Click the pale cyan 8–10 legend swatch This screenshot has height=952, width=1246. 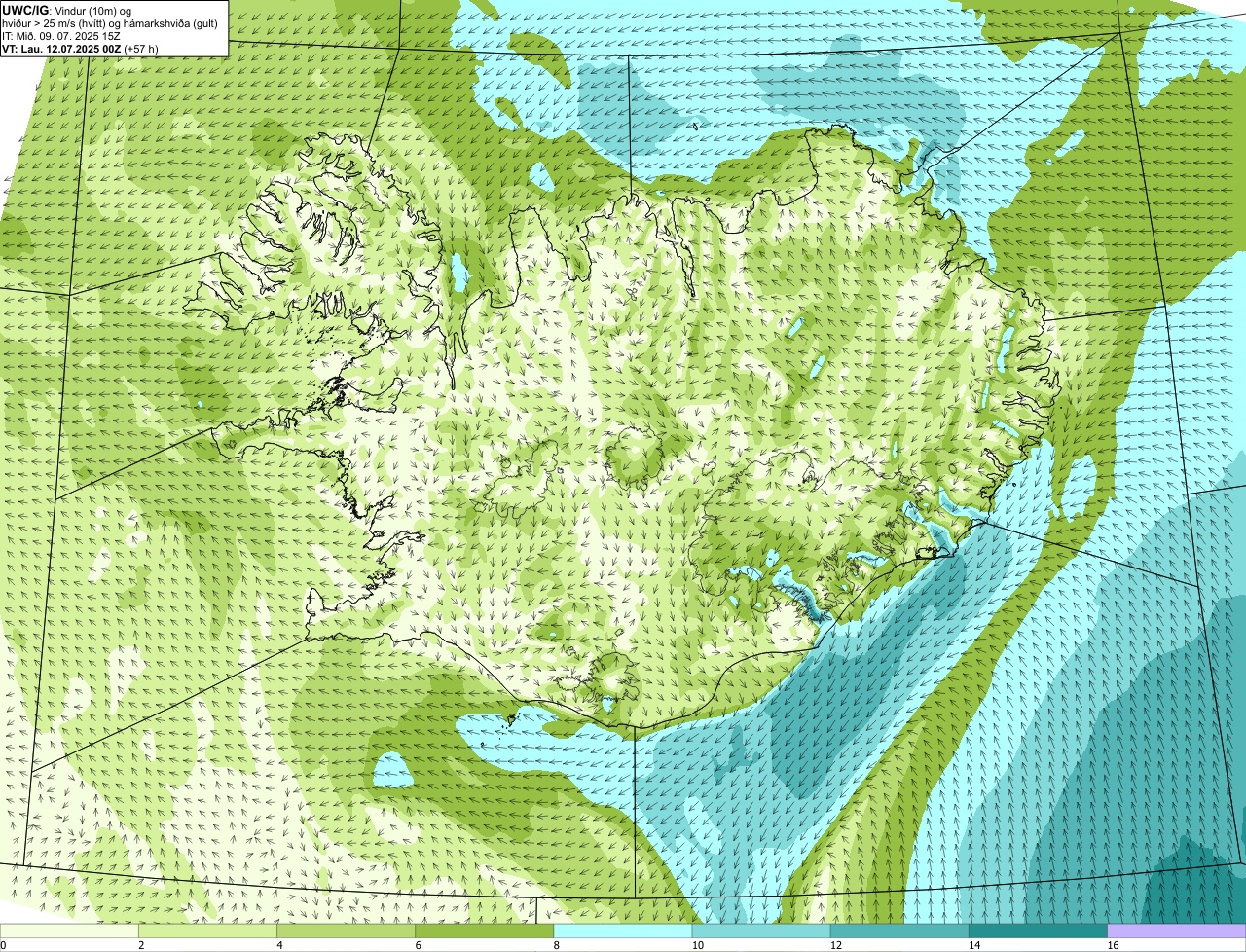point(623,932)
